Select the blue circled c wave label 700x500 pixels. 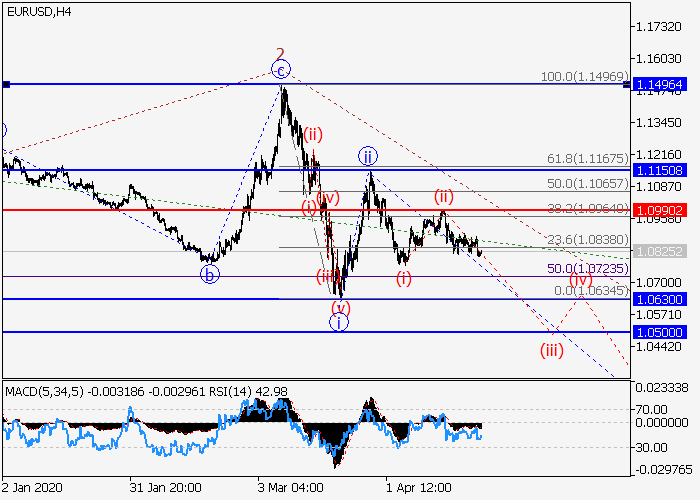click(281, 70)
